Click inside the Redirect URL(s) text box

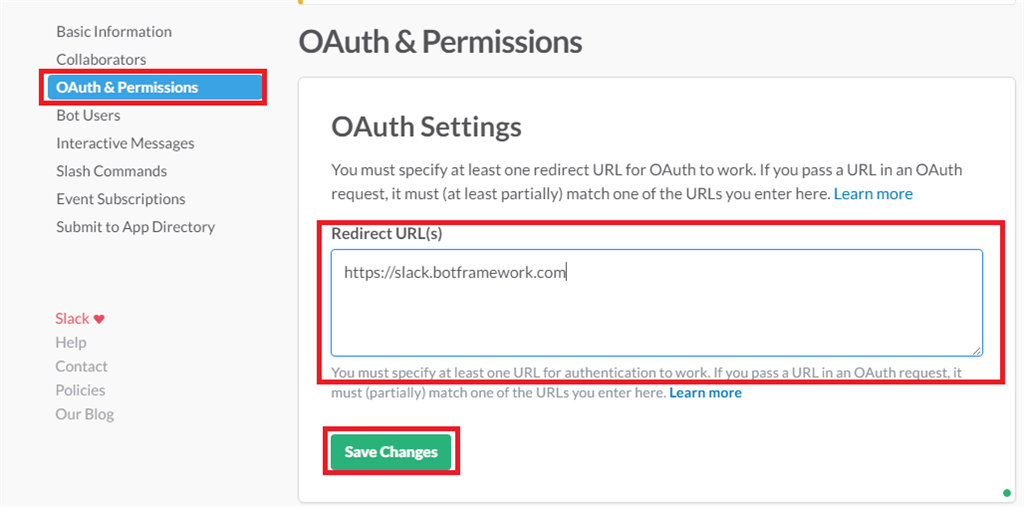[656, 302]
